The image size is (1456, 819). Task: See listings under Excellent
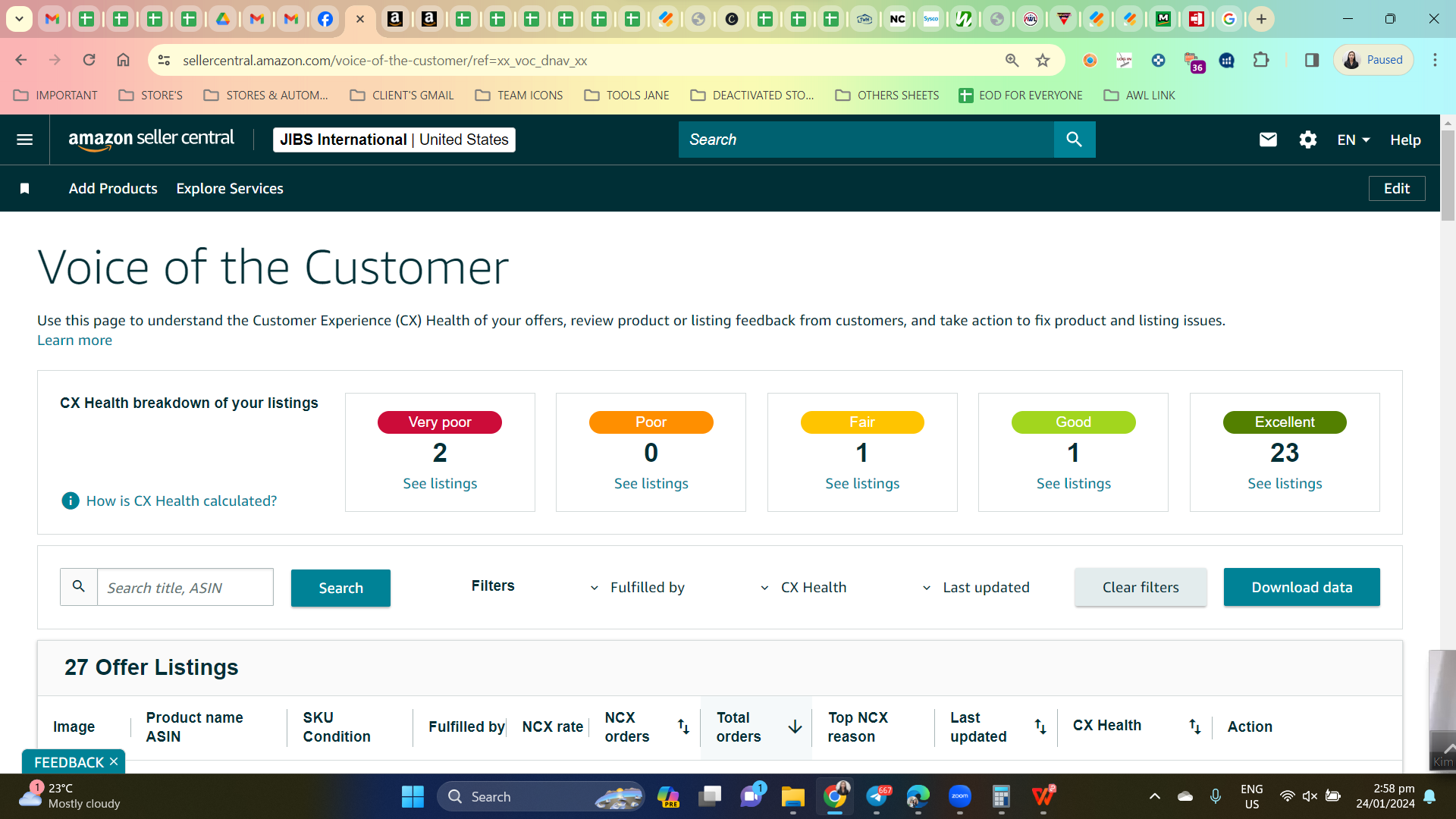1285,484
